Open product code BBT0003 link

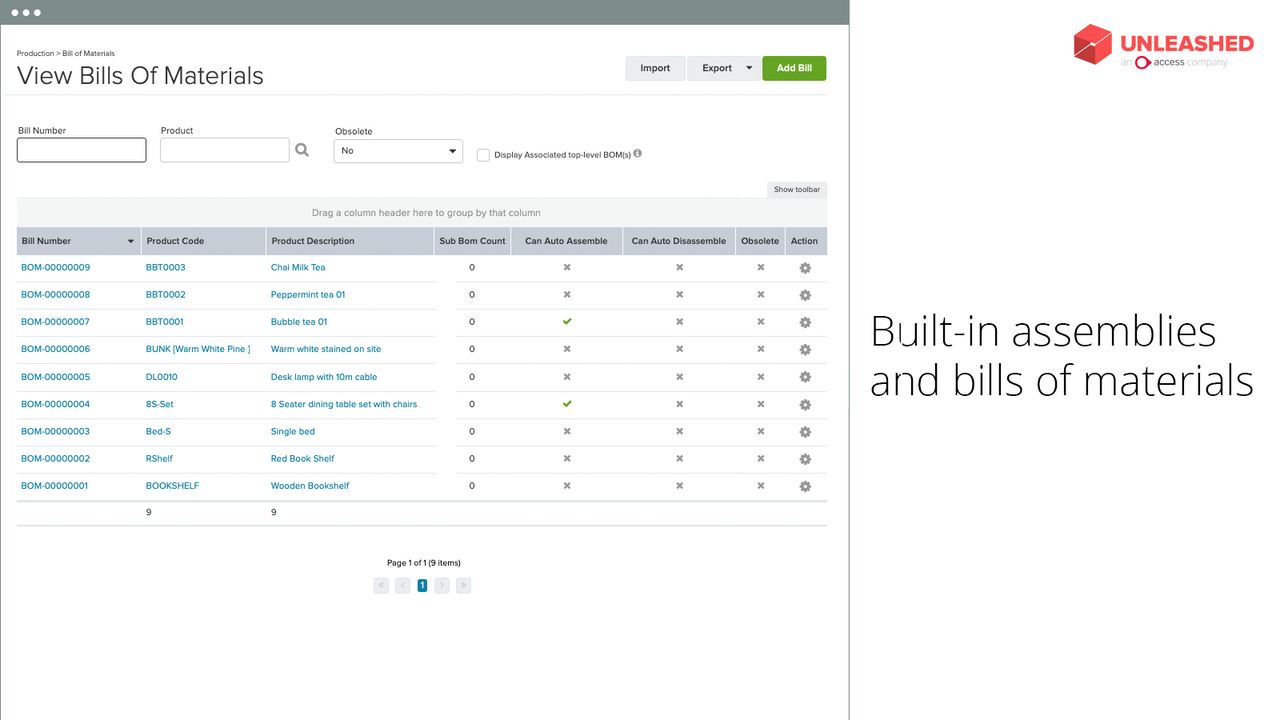pos(165,267)
